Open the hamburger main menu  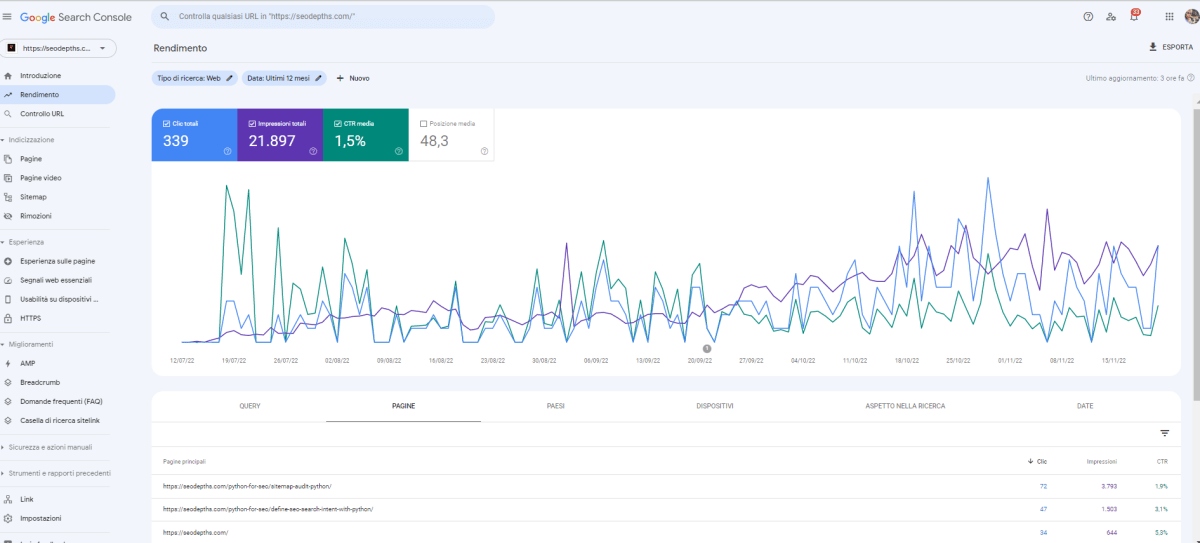8,16
